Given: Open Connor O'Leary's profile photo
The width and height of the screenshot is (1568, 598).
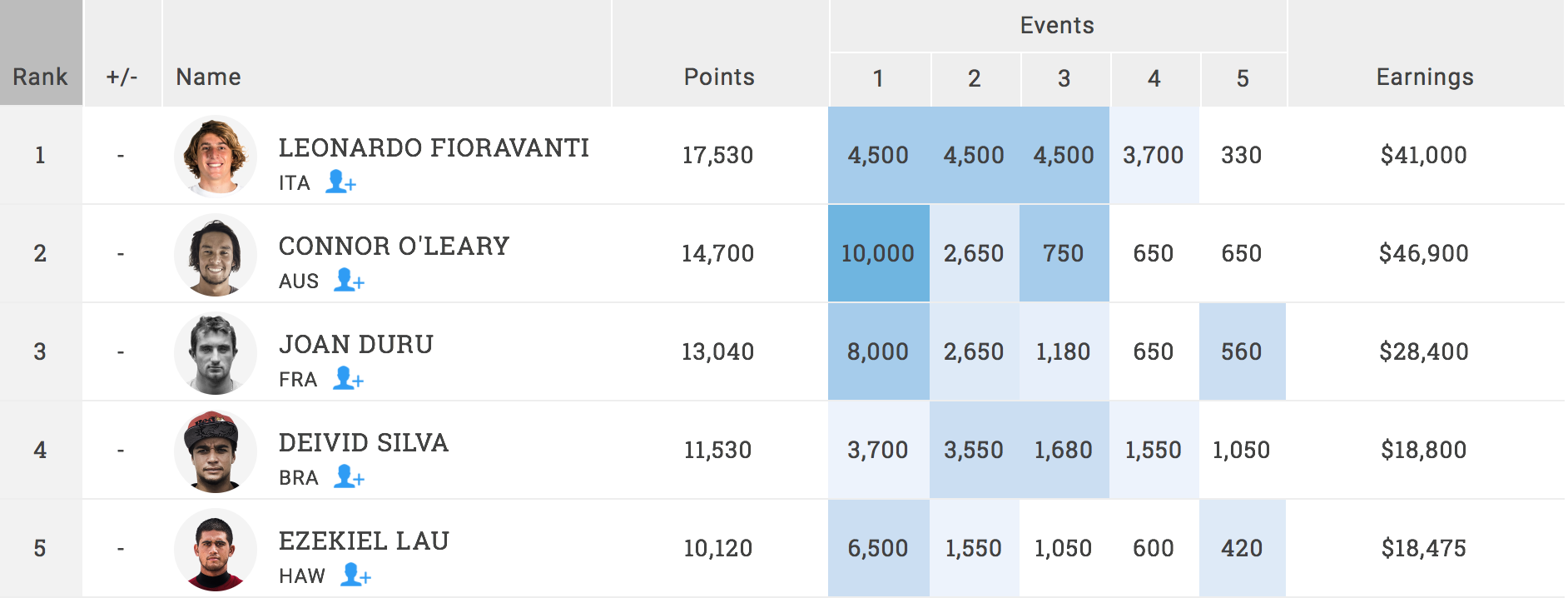Looking at the screenshot, I should (216, 254).
